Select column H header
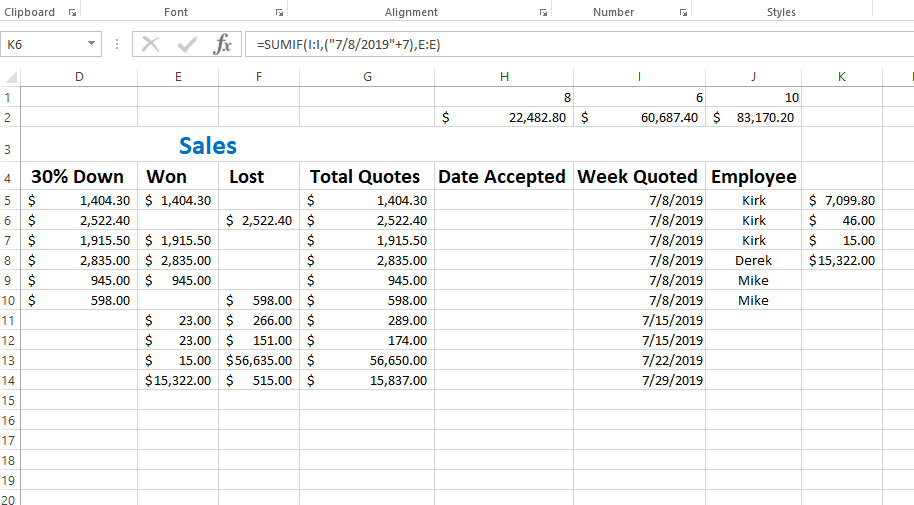This screenshot has width=914, height=505. click(504, 77)
